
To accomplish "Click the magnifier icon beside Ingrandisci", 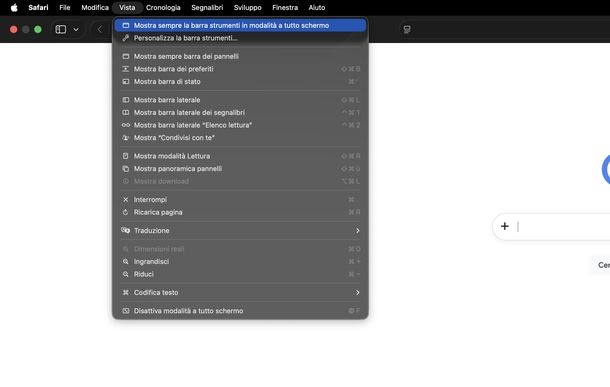I will pos(126,262).
